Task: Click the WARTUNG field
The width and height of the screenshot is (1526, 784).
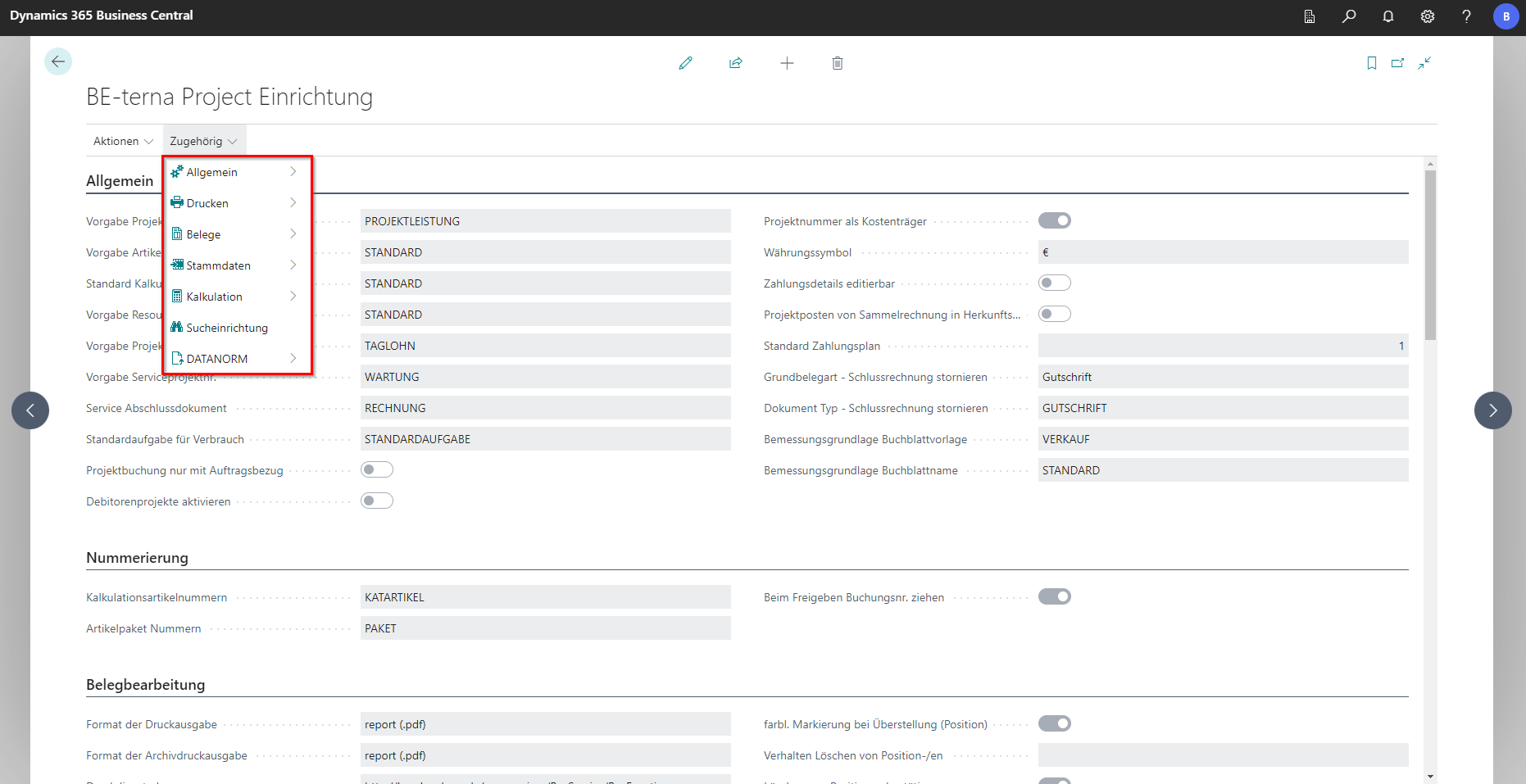Action: click(x=546, y=377)
